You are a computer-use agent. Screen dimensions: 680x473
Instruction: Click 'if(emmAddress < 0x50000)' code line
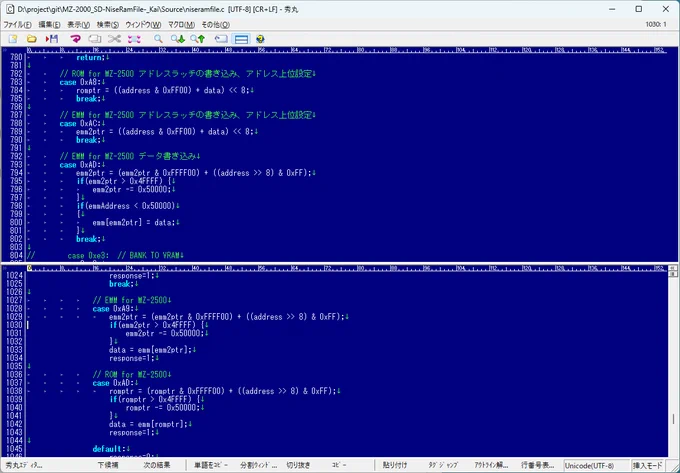coord(128,206)
